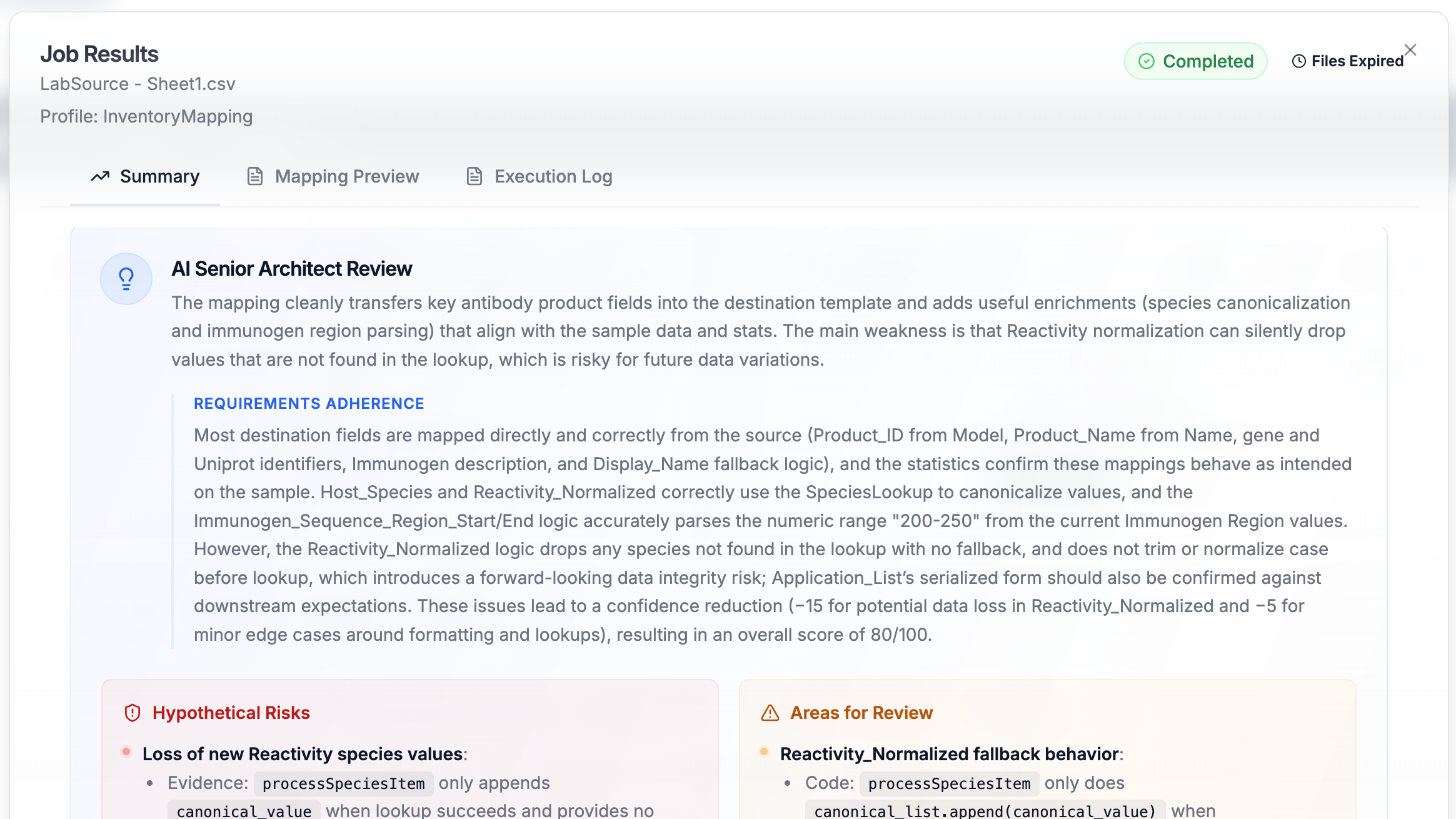Select the canonical_value inline code chip

click(x=244, y=810)
